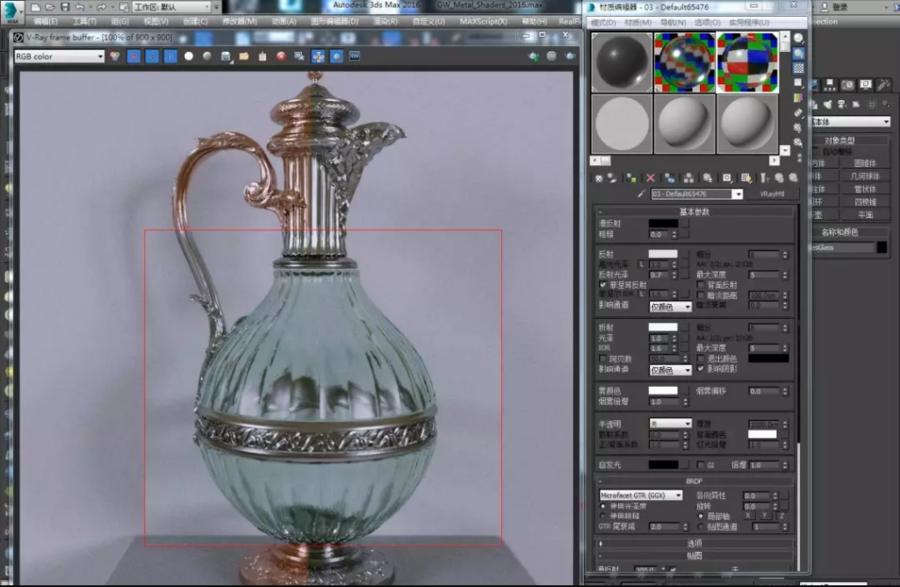Toggle blue channel in V-Ray frame buffer
Viewport: 900px width, 587px height.
[170, 56]
